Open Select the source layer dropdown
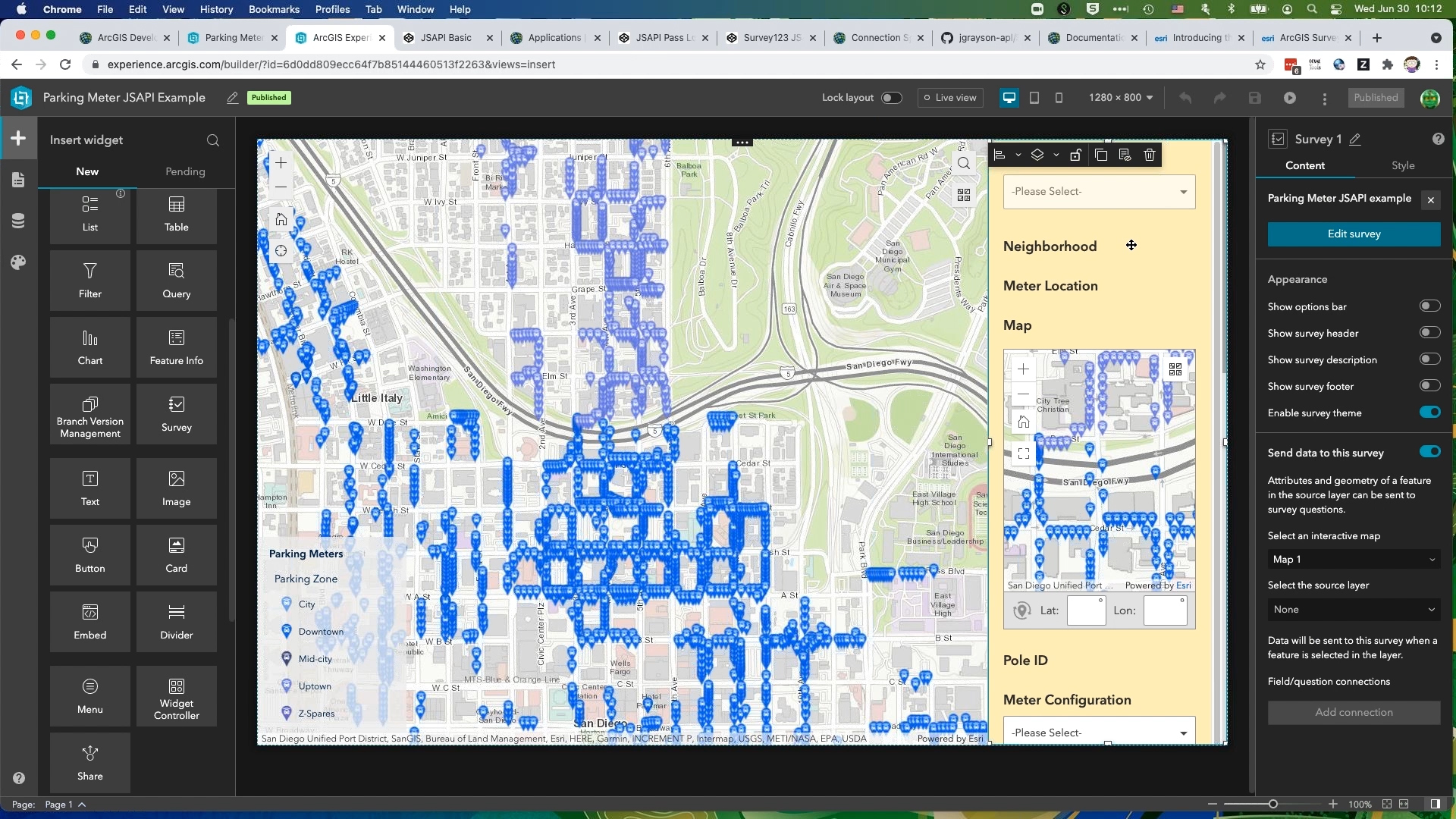1456x819 pixels. tap(1354, 610)
